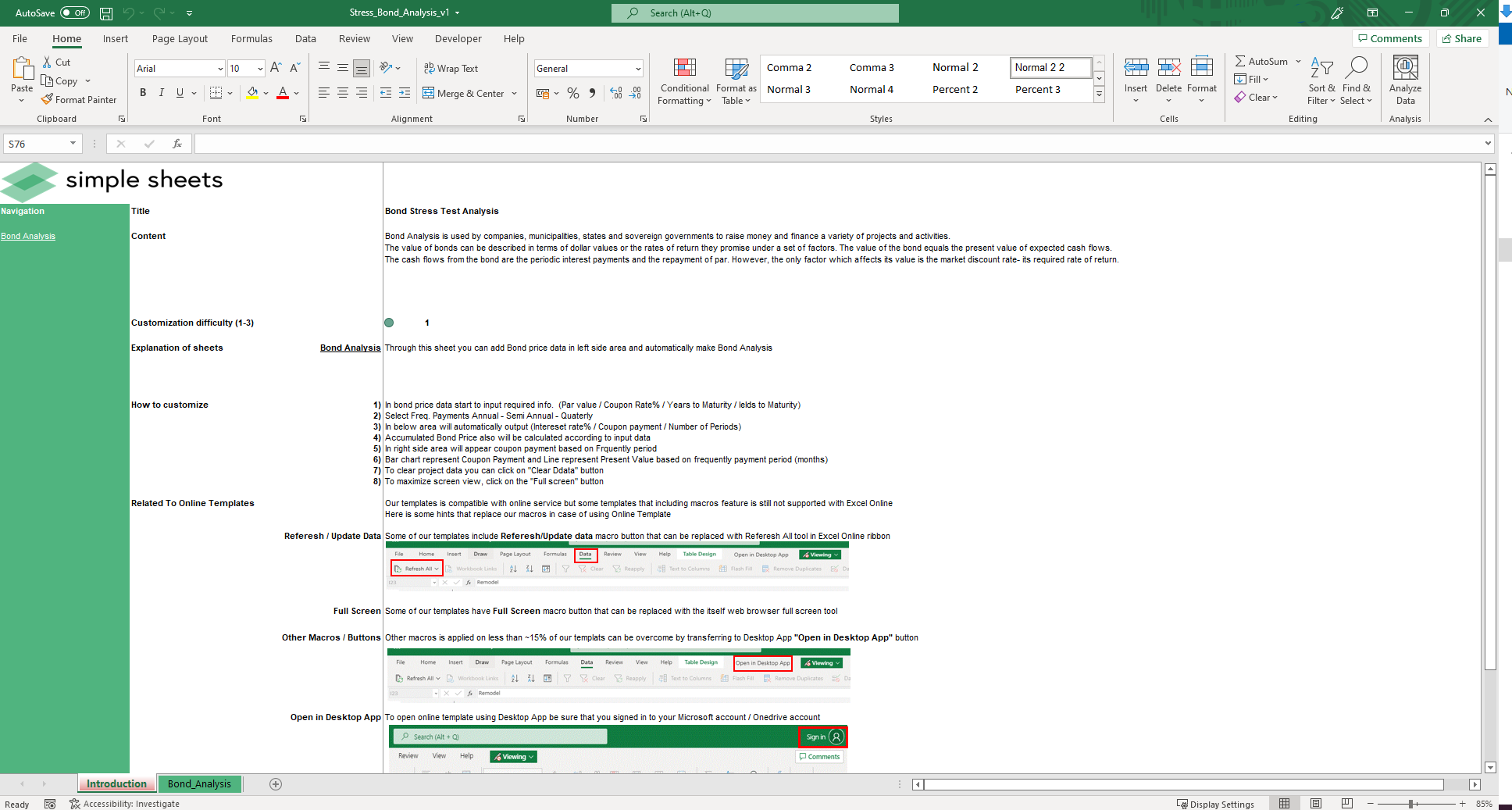Apply italic formatting
This screenshot has height=810, width=1512.
[162, 93]
